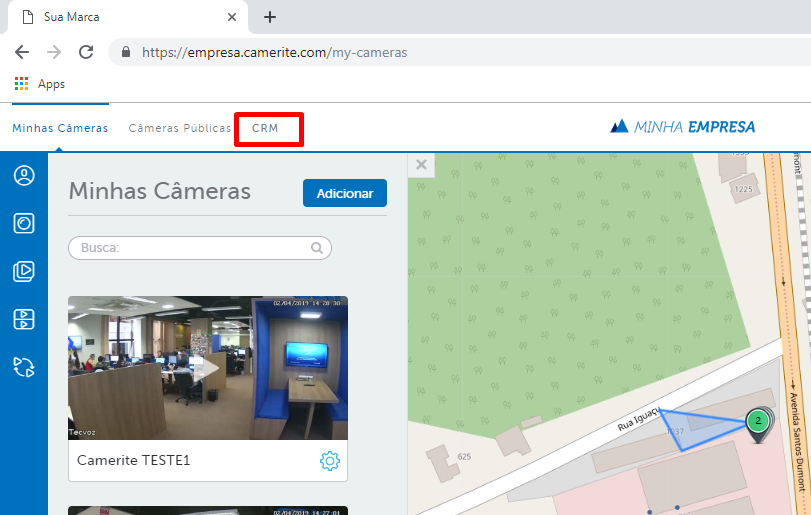Click the sync arrows sidebar icon
Image resolution: width=811 pixels, height=515 pixels.
coord(24,367)
